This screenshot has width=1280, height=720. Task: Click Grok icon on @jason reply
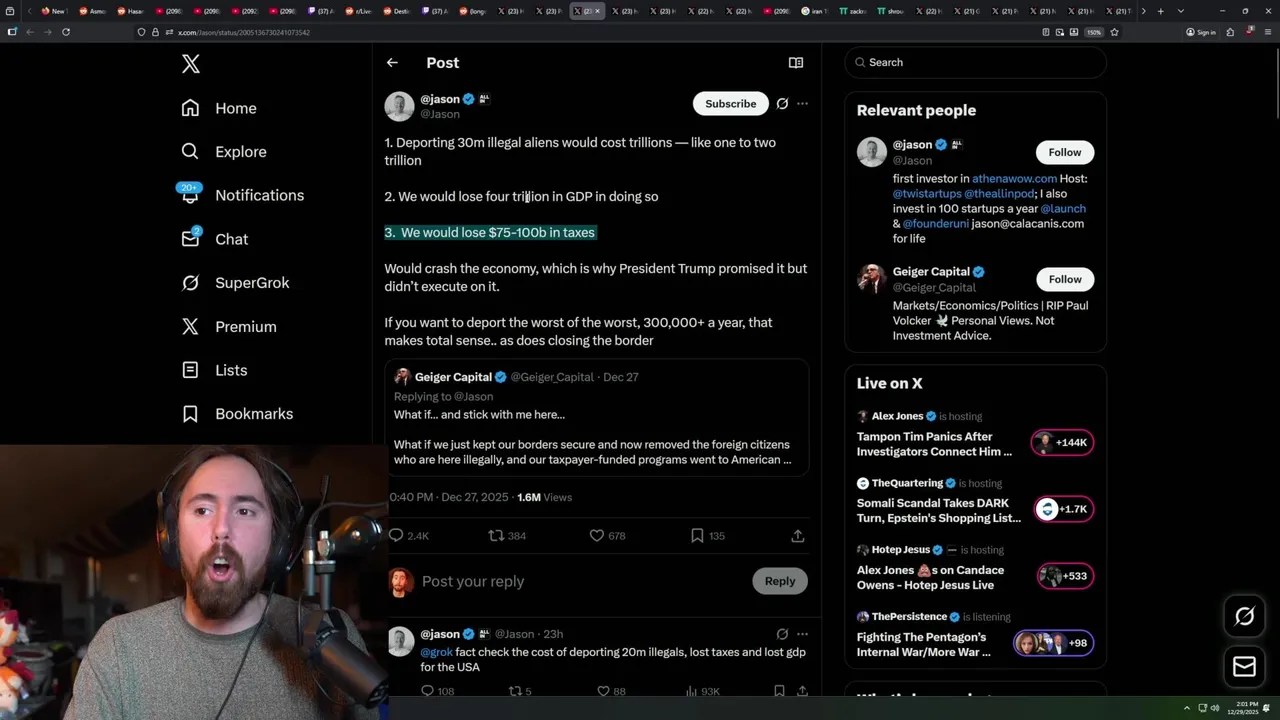tap(782, 634)
